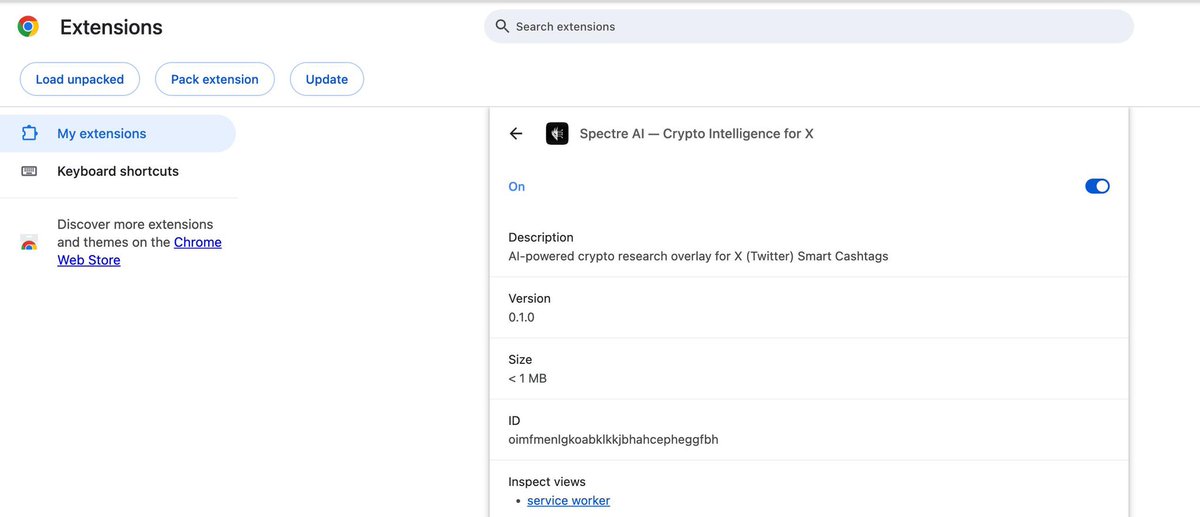
Task: Click the search magnifier icon
Action: tap(502, 26)
